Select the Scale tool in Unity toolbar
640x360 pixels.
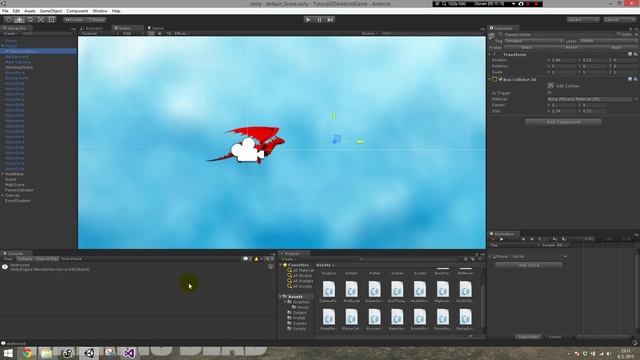click(41, 20)
